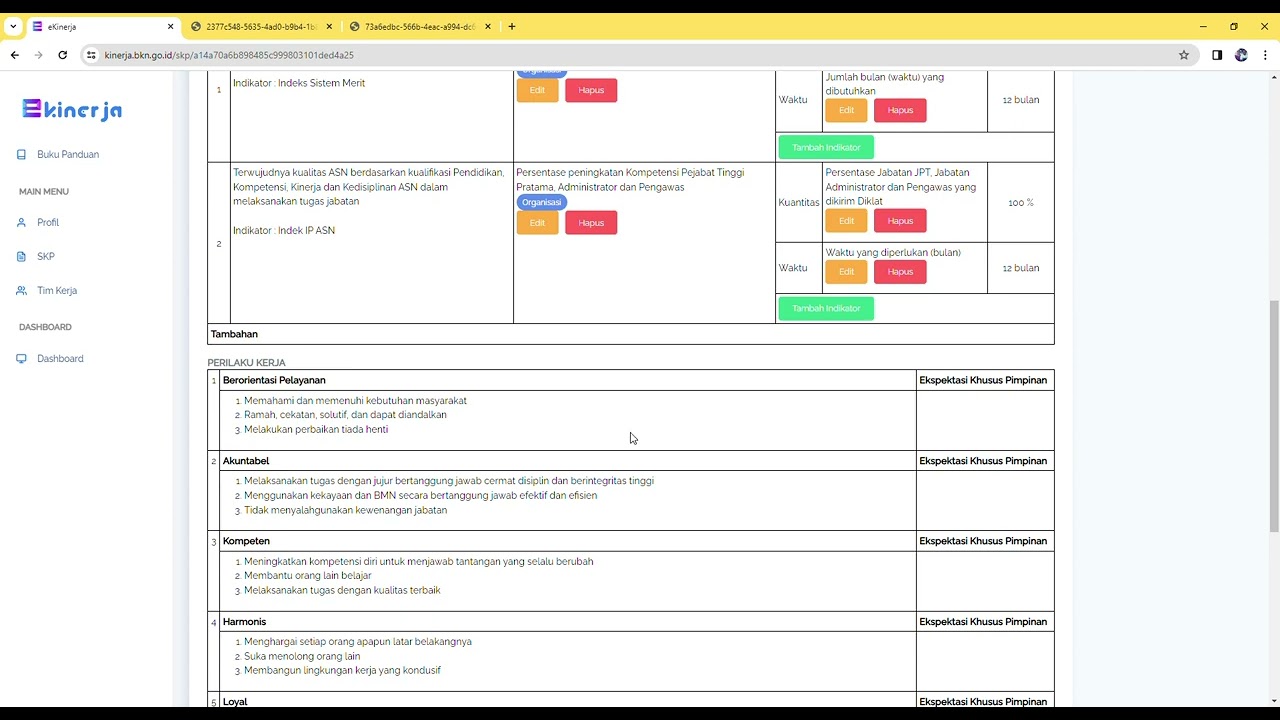Click Tambah Indikator for row 2
This screenshot has height=720, width=1280.
[x=826, y=308]
